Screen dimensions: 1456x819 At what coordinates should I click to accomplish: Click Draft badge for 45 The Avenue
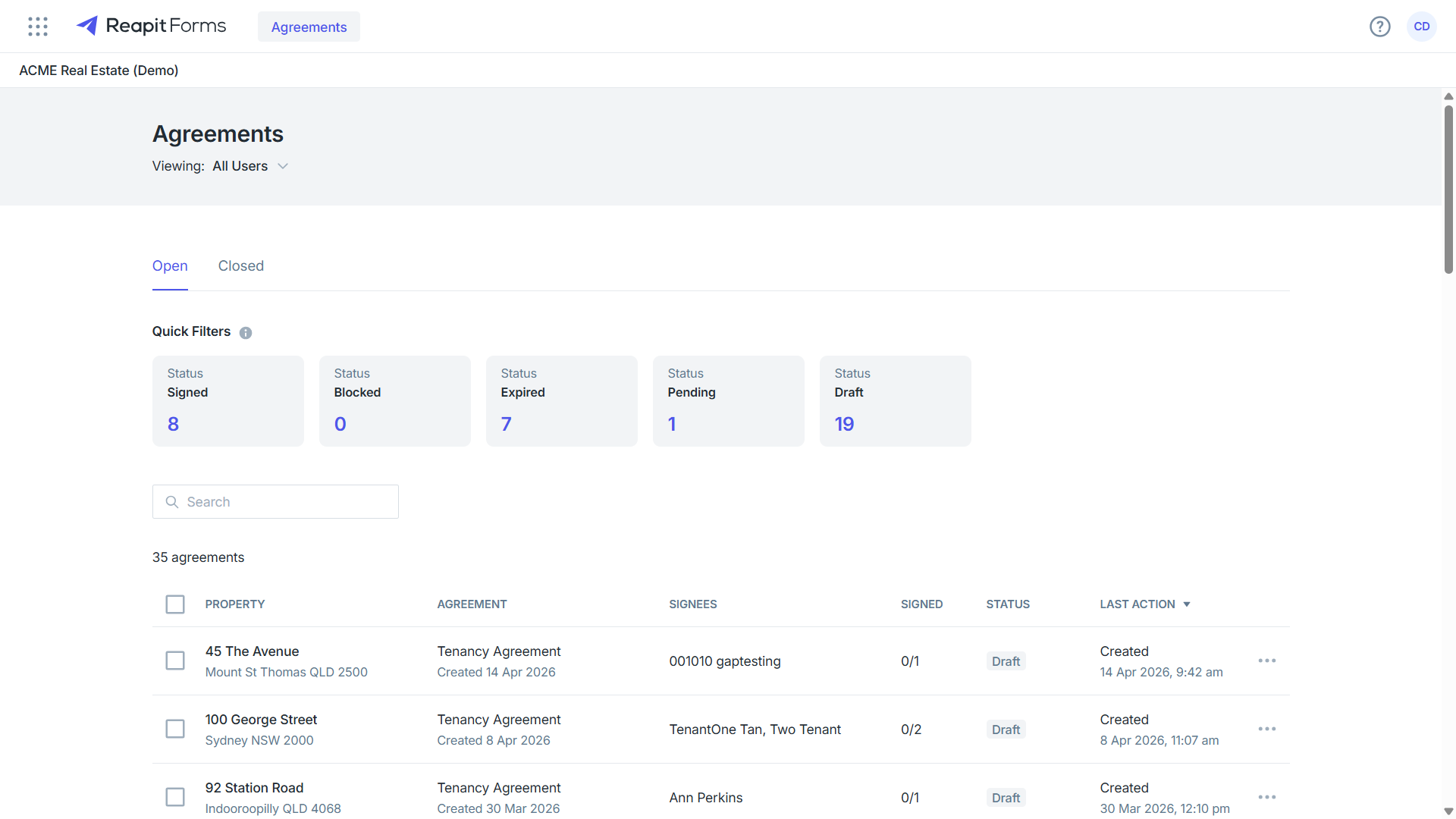pos(1006,661)
